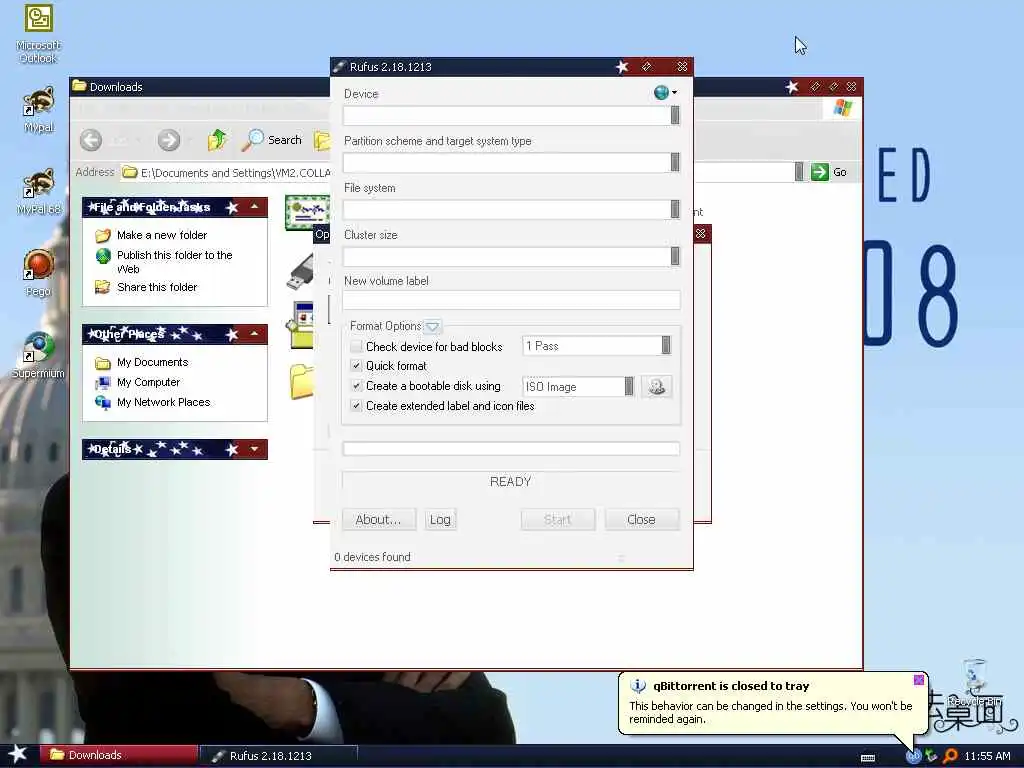Open Pego desktop shortcut
Viewport: 1024px width, 768px height.
[39, 274]
